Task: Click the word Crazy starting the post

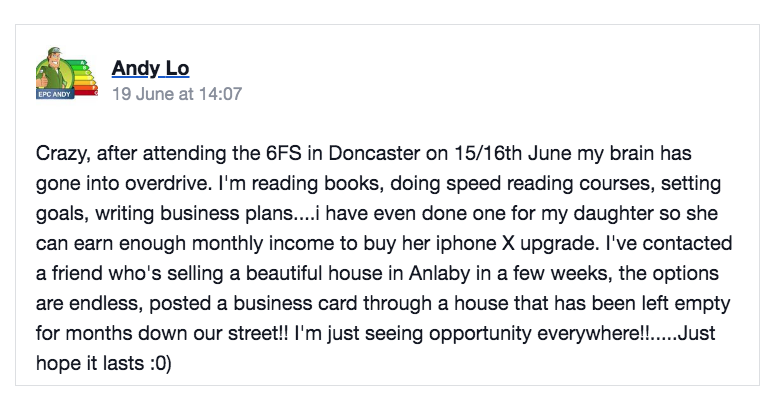Action: pyautogui.click(x=63, y=154)
